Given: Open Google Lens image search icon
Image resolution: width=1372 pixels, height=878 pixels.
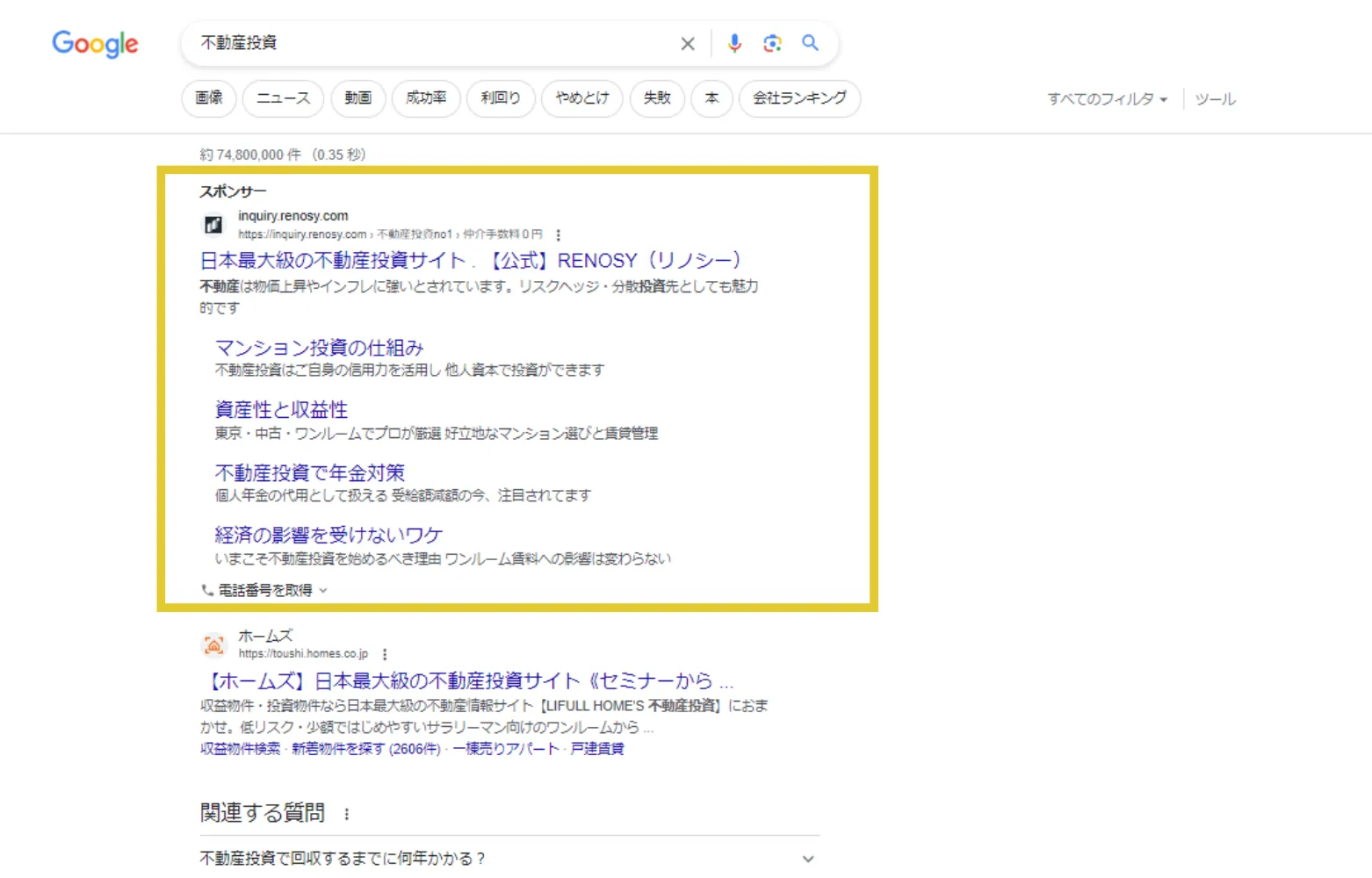Looking at the screenshot, I should click(772, 43).
